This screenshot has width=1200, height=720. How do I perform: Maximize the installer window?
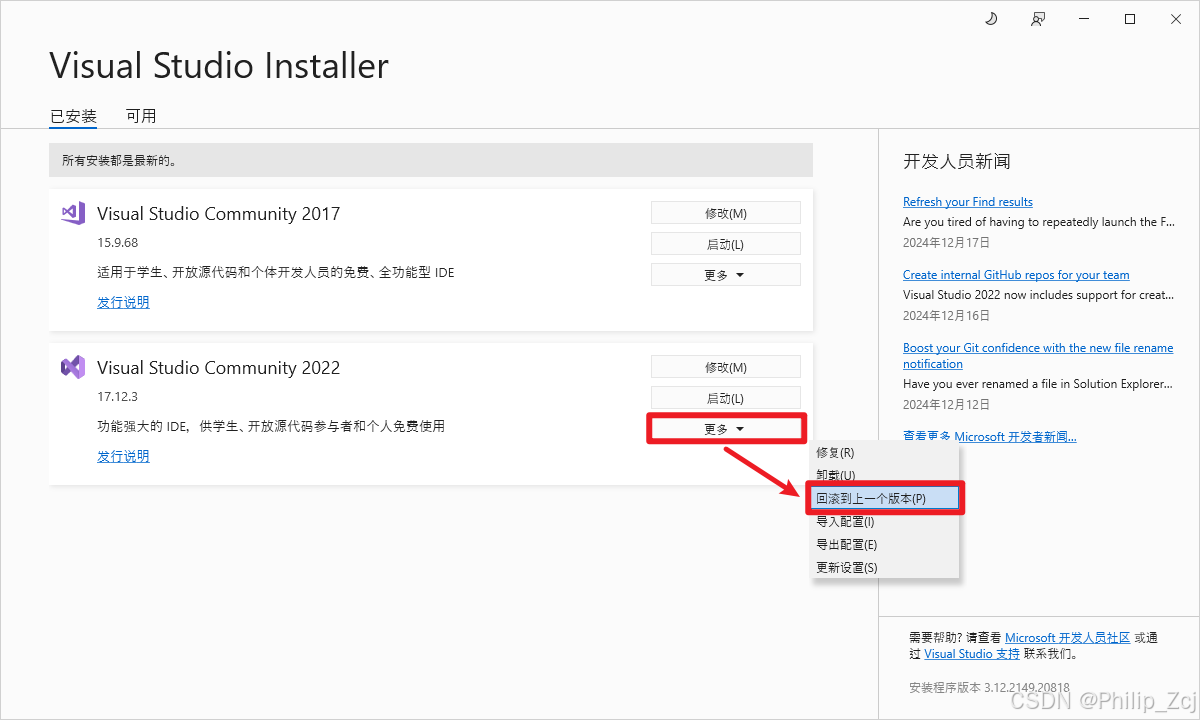click(1130, 19)
